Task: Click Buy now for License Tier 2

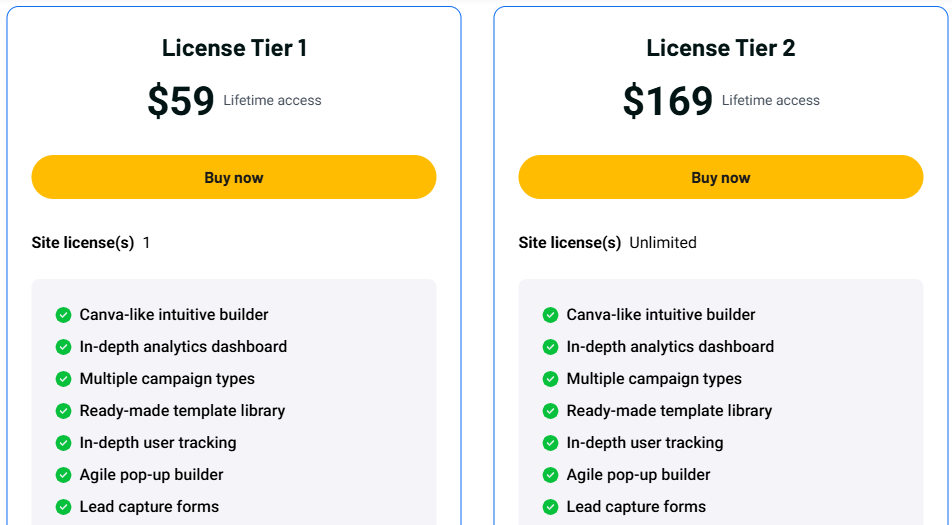Action: [x=720, y=178]
